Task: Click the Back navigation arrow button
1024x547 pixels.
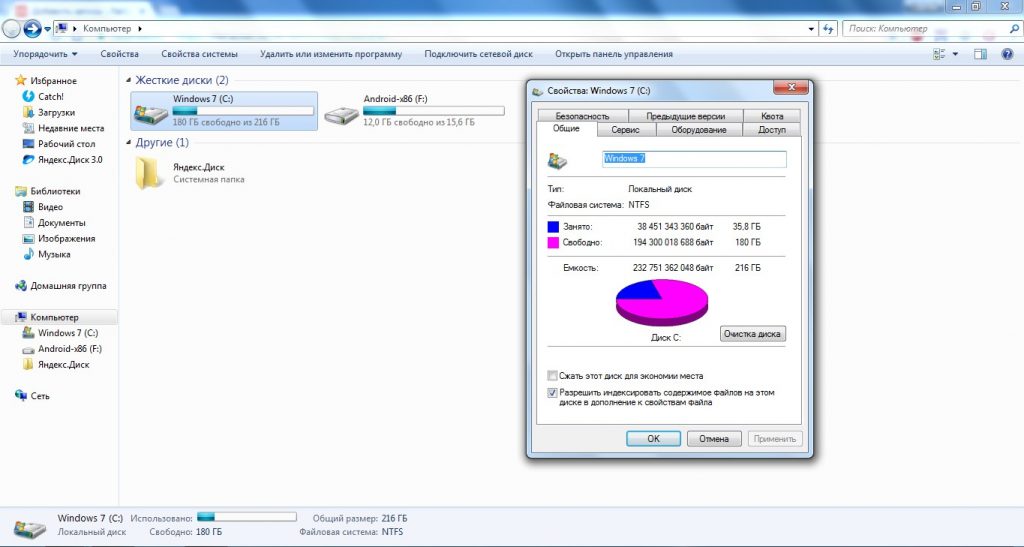Action: click(11, 29)
